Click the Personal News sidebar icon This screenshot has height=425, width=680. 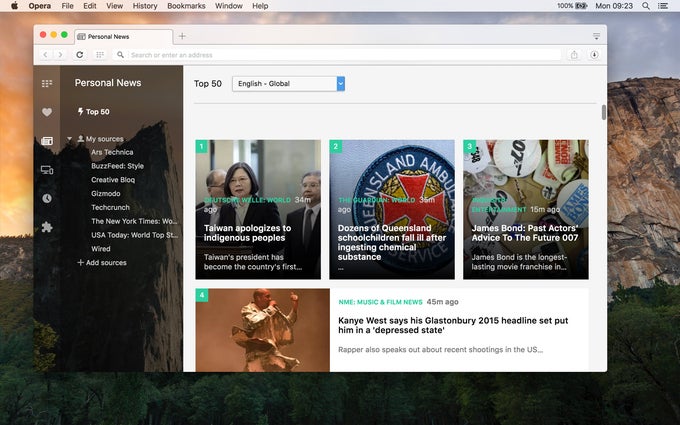click(x=47, y=141)
